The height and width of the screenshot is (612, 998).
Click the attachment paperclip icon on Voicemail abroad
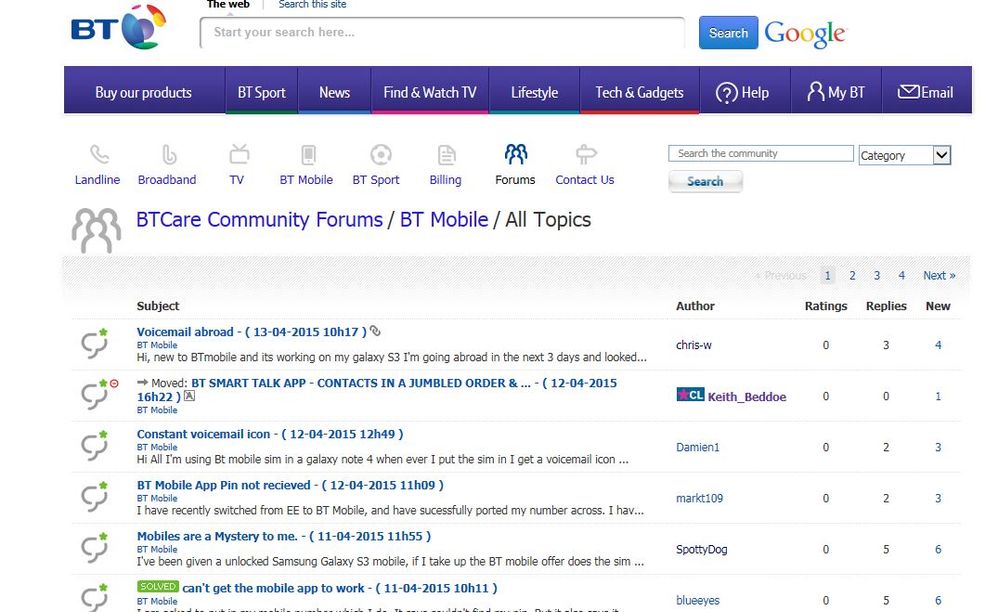pos(376,331)
